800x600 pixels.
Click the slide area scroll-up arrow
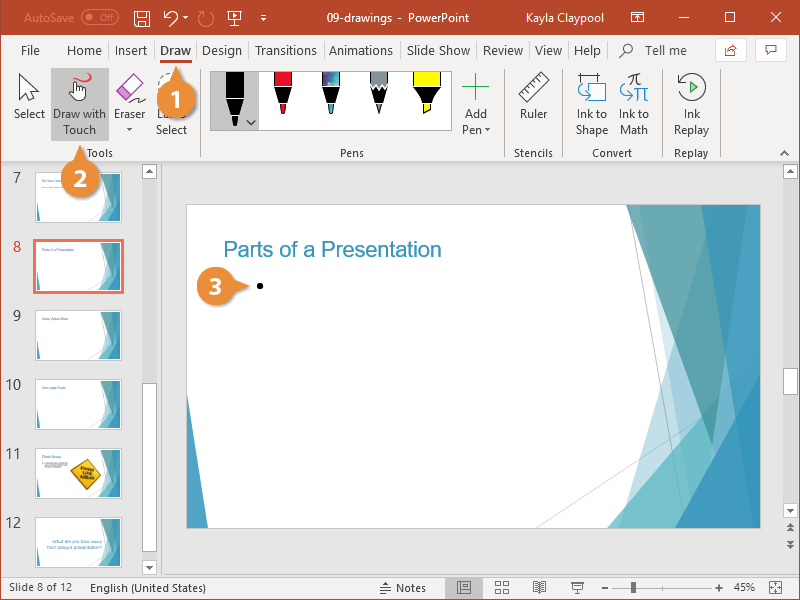click(790, 171)
